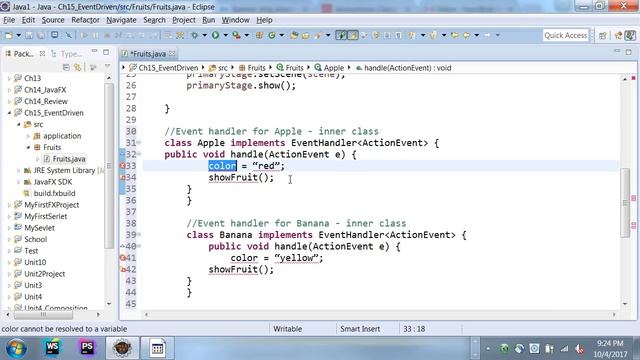This screenshot has height=360, width=640.
Task: Open the Run configurations dropdown arrow
Action: click(x=225, y=36)
